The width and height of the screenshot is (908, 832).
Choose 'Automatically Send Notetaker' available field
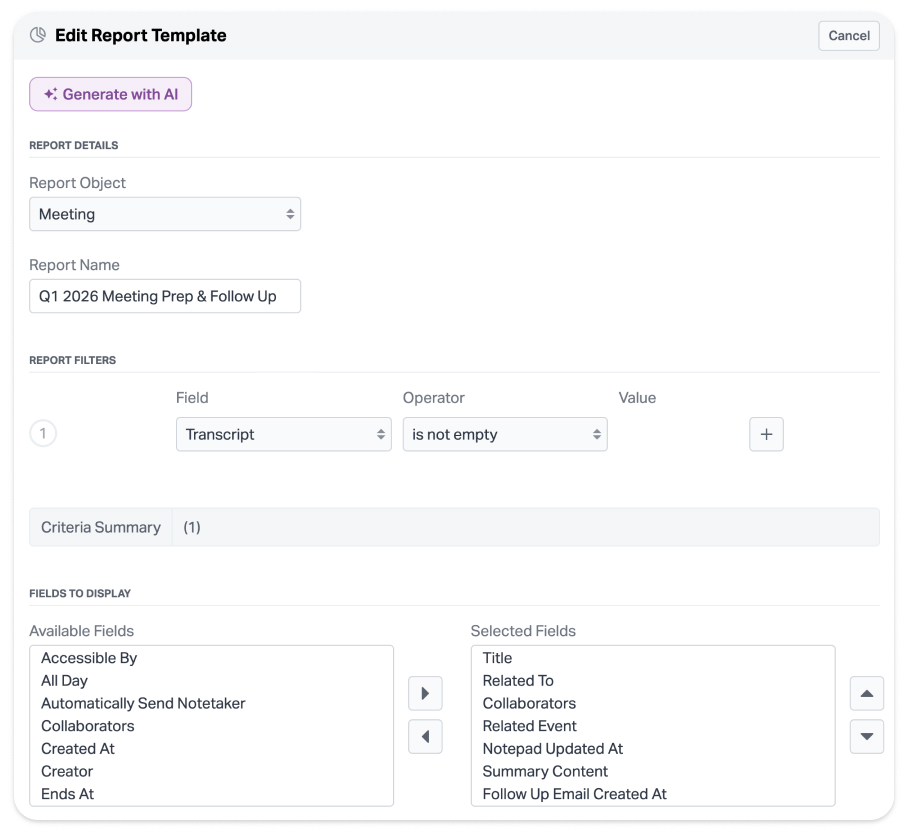(143, 703)
